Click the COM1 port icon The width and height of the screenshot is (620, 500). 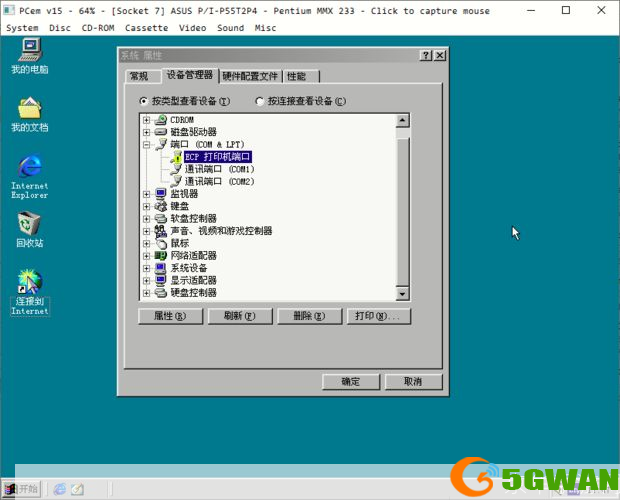coord(176,169)
